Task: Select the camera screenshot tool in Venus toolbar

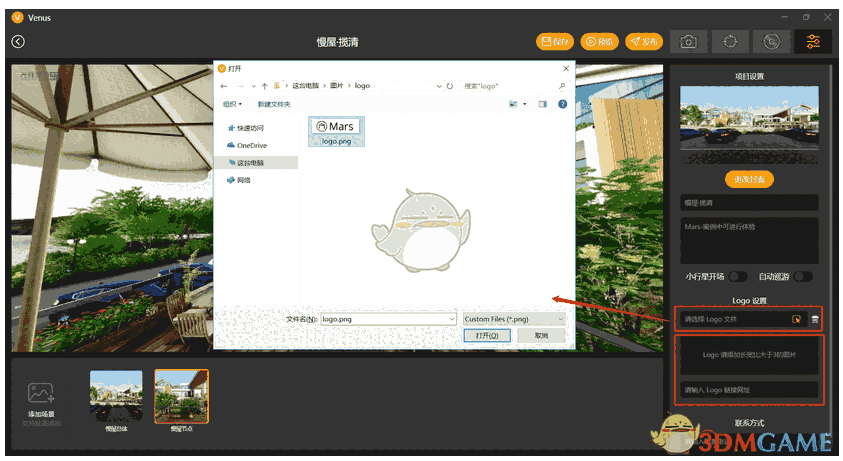Action: point(688,41)
